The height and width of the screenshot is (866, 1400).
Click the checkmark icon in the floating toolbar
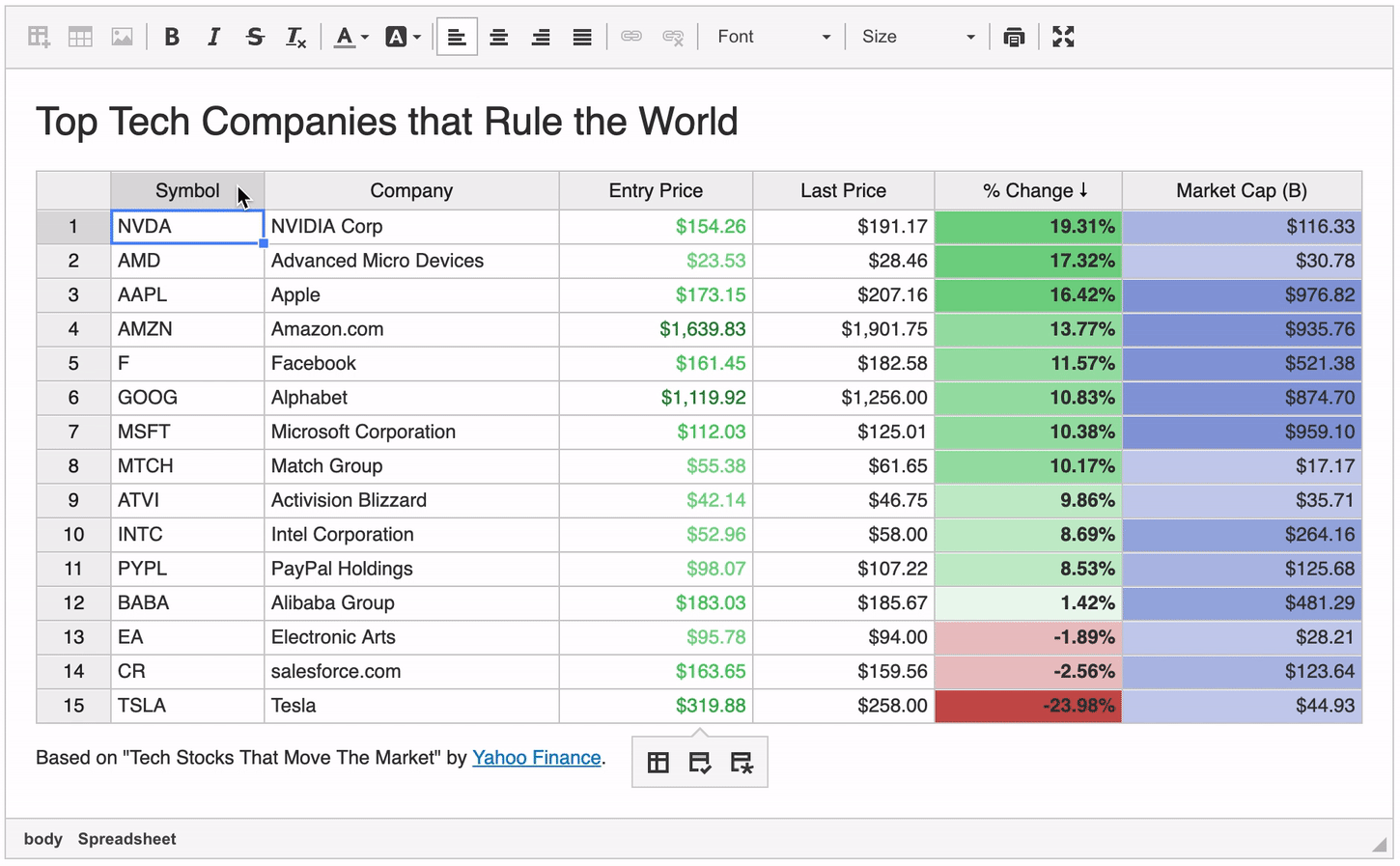700,763
